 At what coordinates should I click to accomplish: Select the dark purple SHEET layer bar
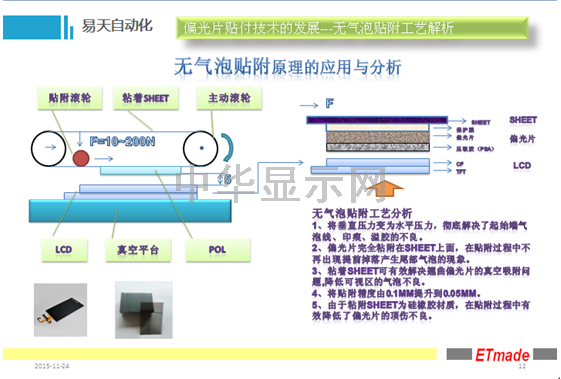tap(377, 120)
